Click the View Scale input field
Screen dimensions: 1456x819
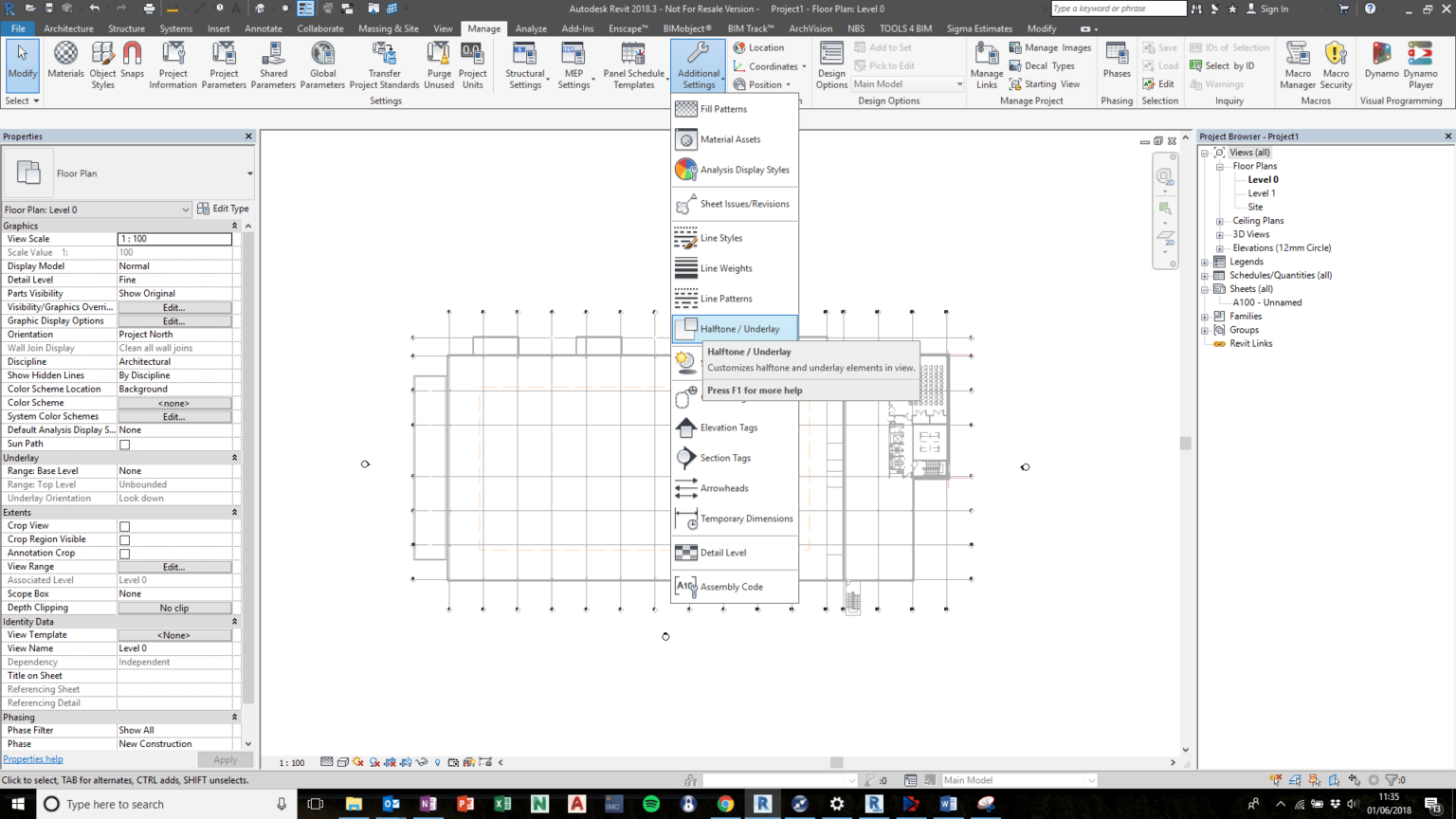(174, 239)
